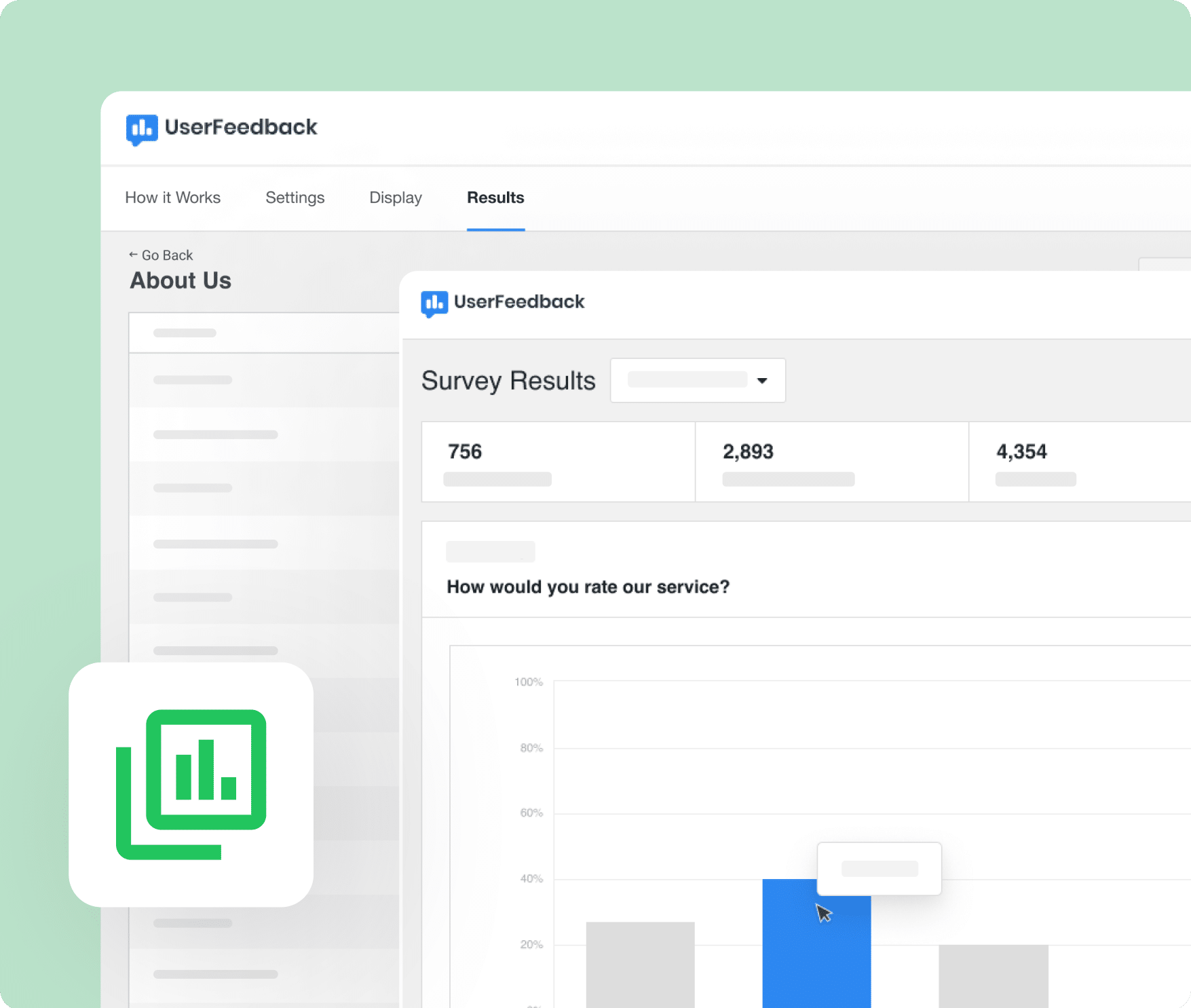
Task: Click the UserFeedback logo icon in top header
Action: point(142,130)
